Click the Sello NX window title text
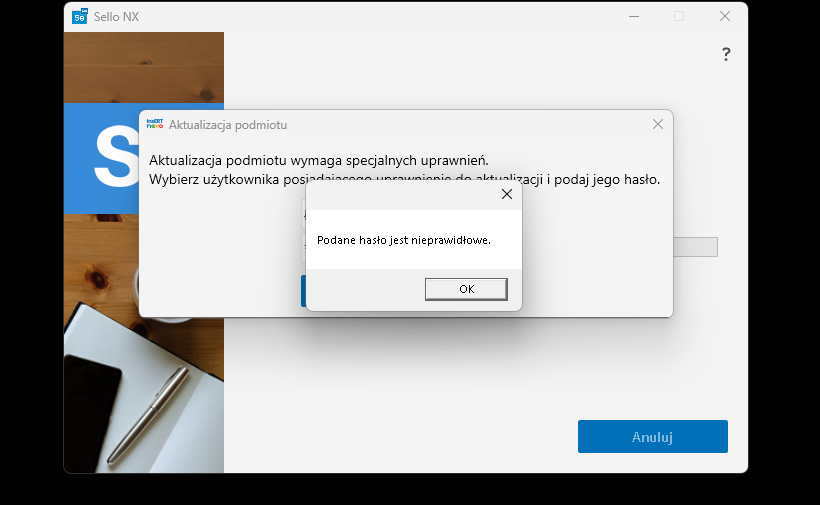 [117, 16]
